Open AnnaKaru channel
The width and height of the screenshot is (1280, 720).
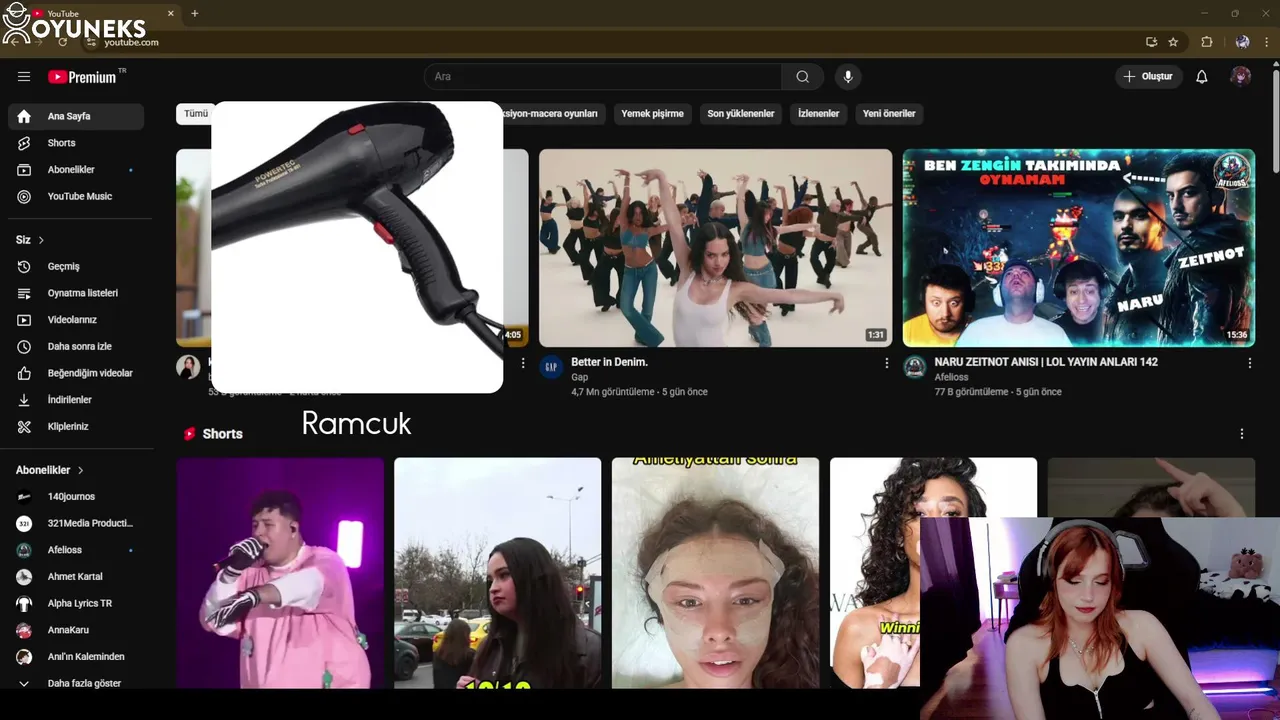pos(76,630)
